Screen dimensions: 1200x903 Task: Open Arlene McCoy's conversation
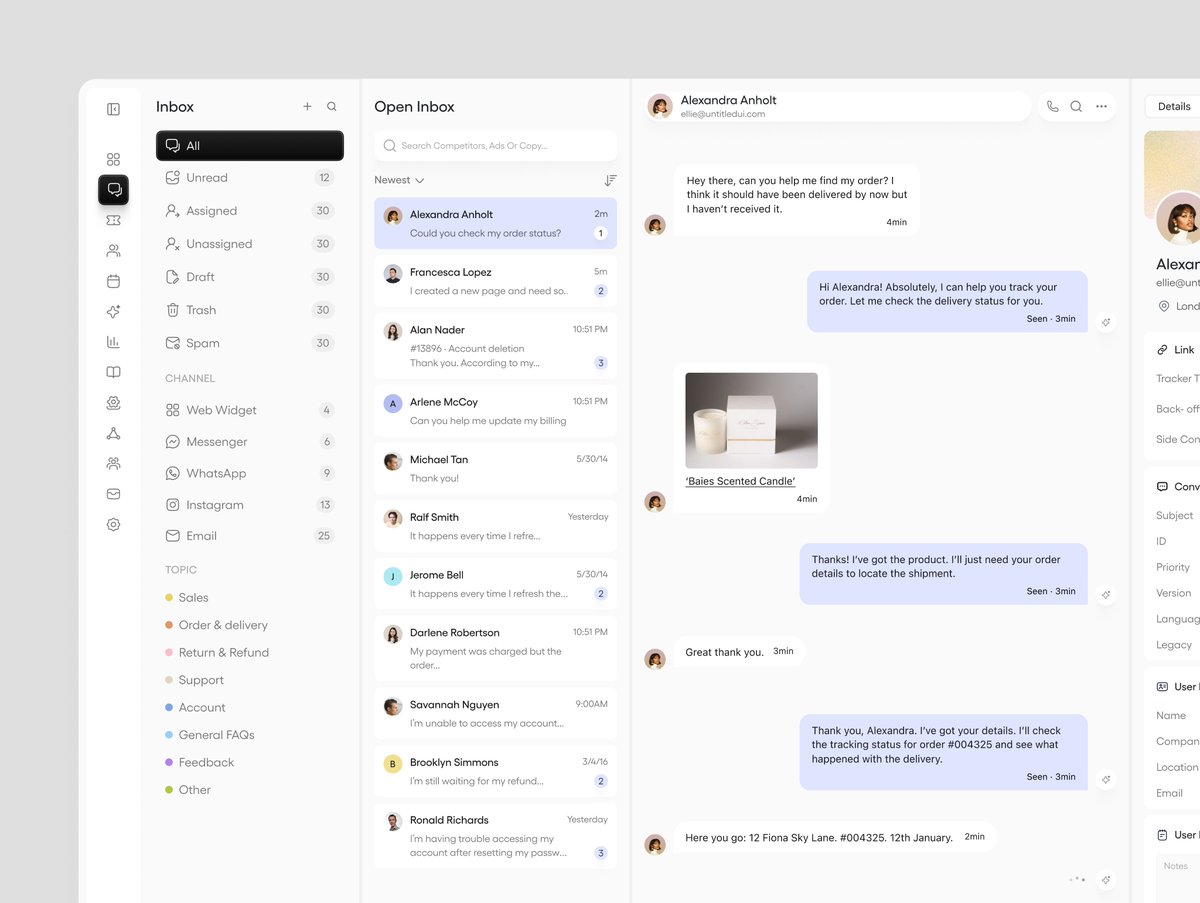[x=496, y=411]
